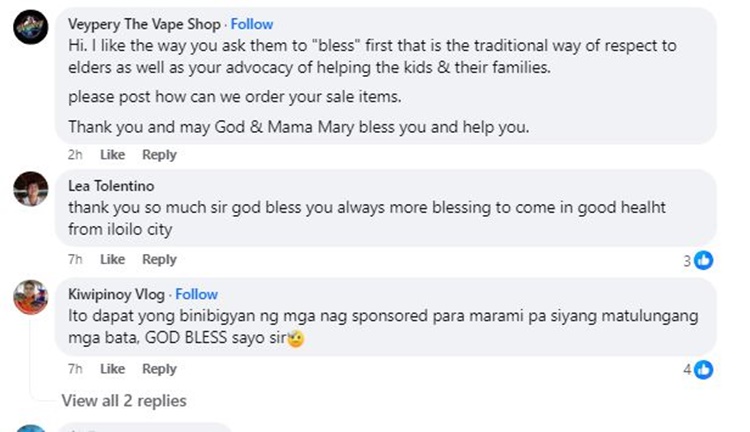Like Kiwipinoy Vlog's comment

point(112,369)
